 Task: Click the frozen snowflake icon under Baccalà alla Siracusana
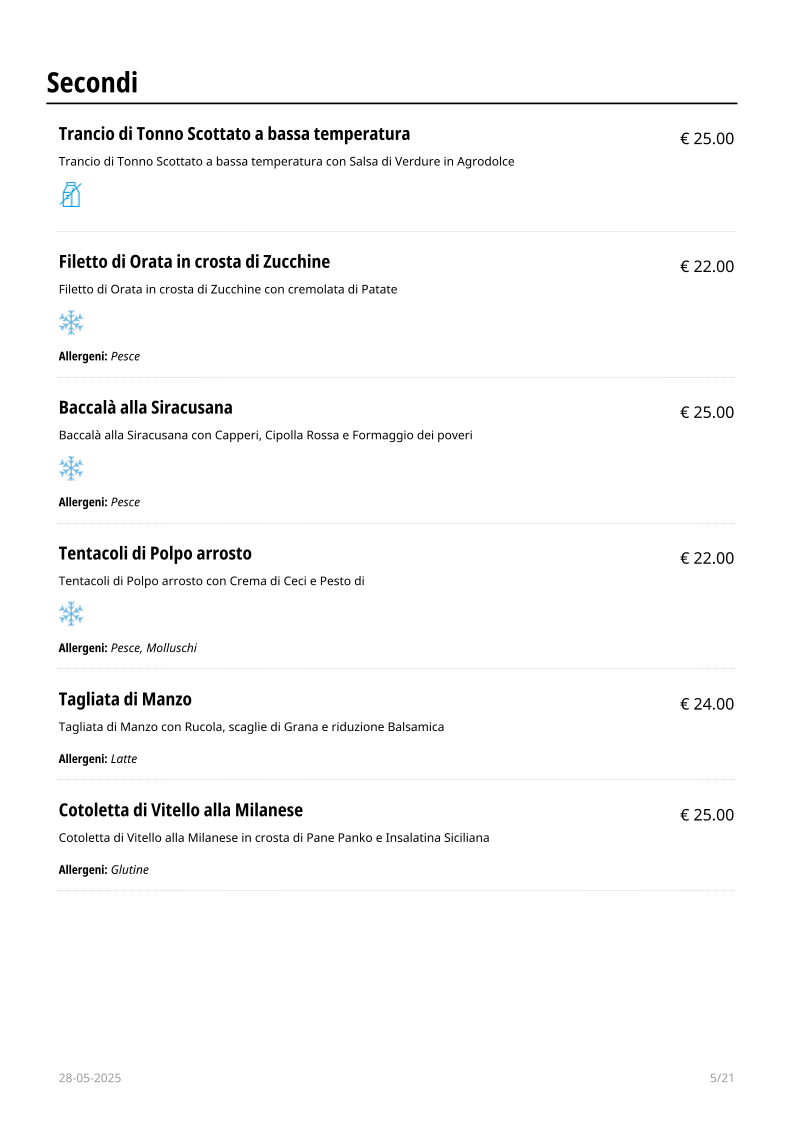tap(71, 469)
